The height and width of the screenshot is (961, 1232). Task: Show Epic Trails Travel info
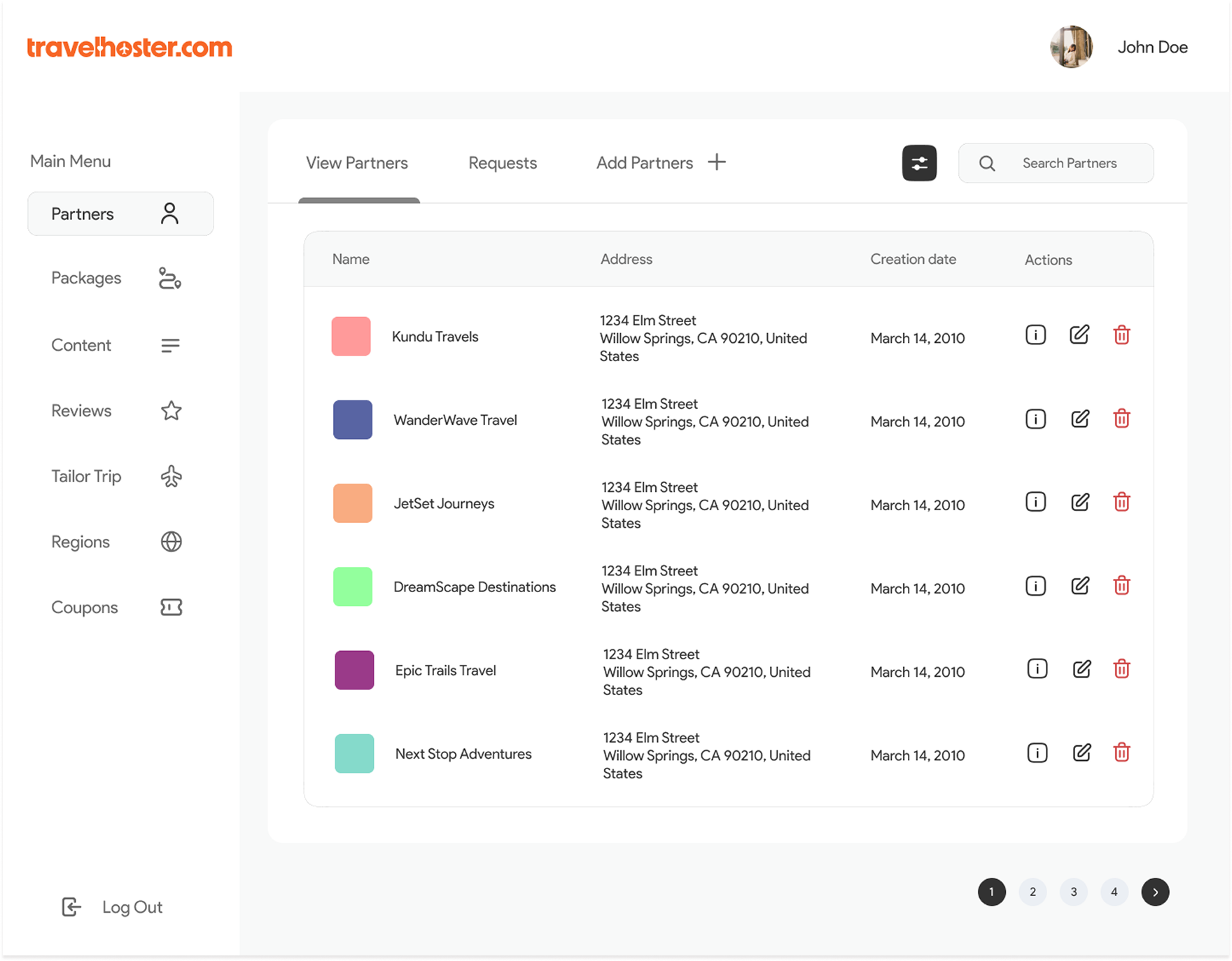point(1037,669)
